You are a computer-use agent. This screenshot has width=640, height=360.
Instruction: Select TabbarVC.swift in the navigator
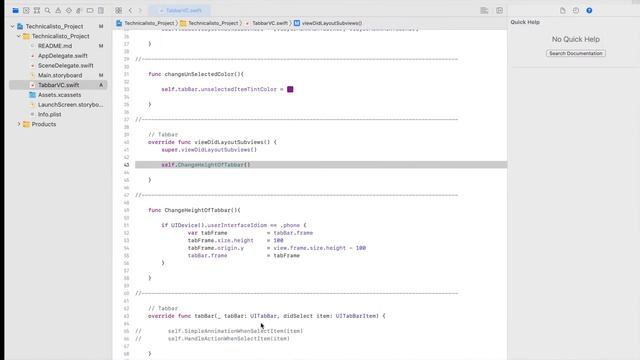point(58,85)
